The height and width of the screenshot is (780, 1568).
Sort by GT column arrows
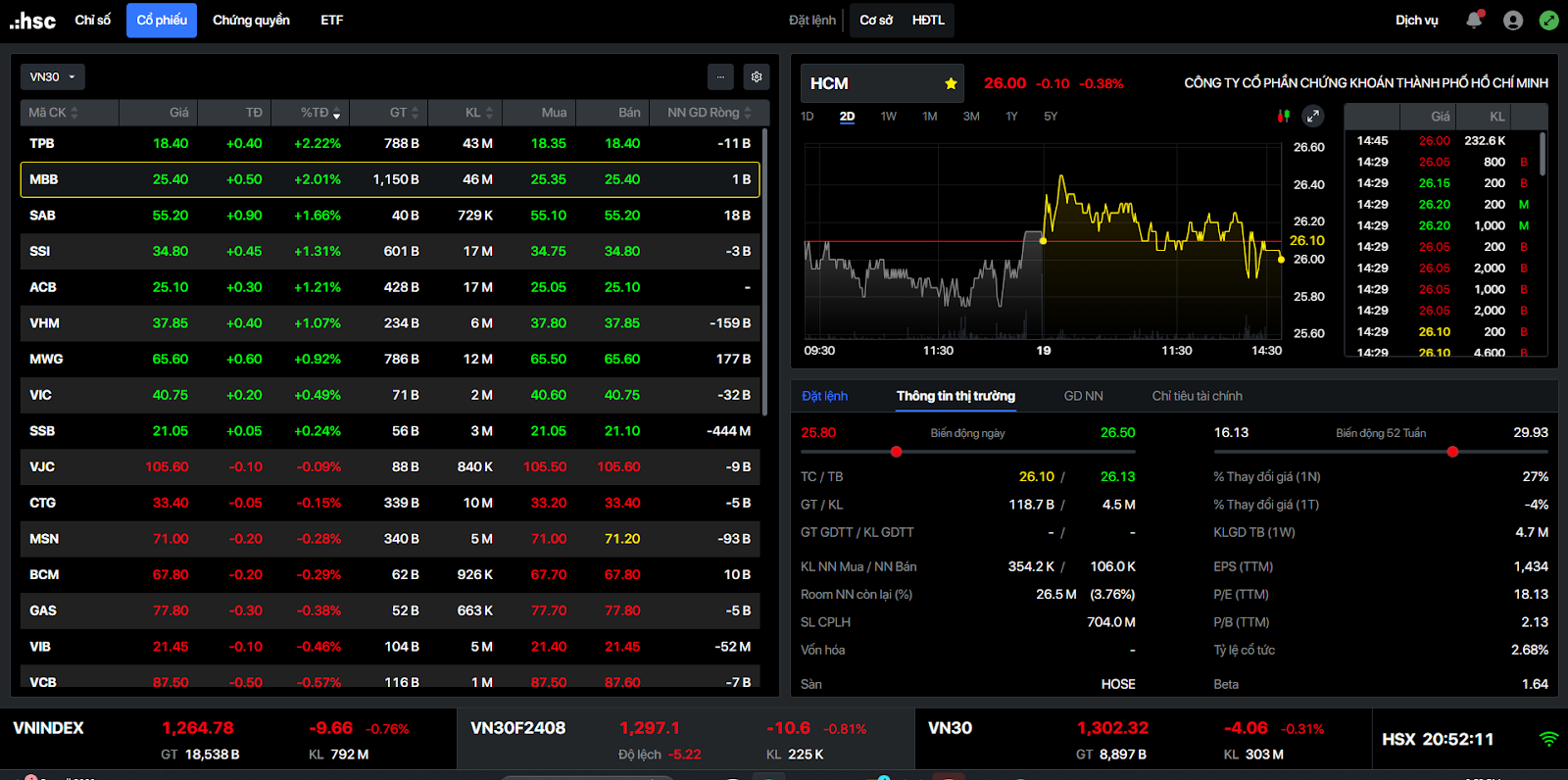pyautogui.click(x=416, y=113)
